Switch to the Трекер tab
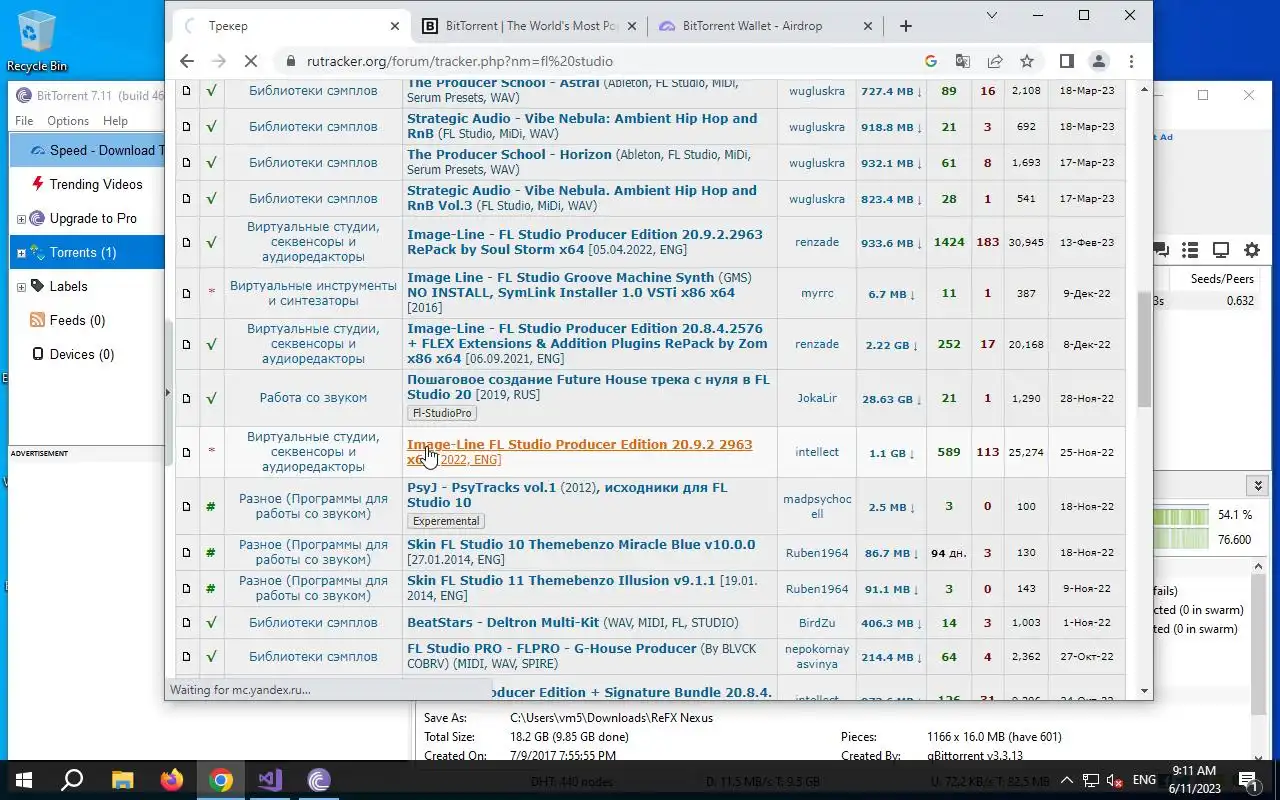Viewport: 1280px width, 800px height. click(290, 26)
